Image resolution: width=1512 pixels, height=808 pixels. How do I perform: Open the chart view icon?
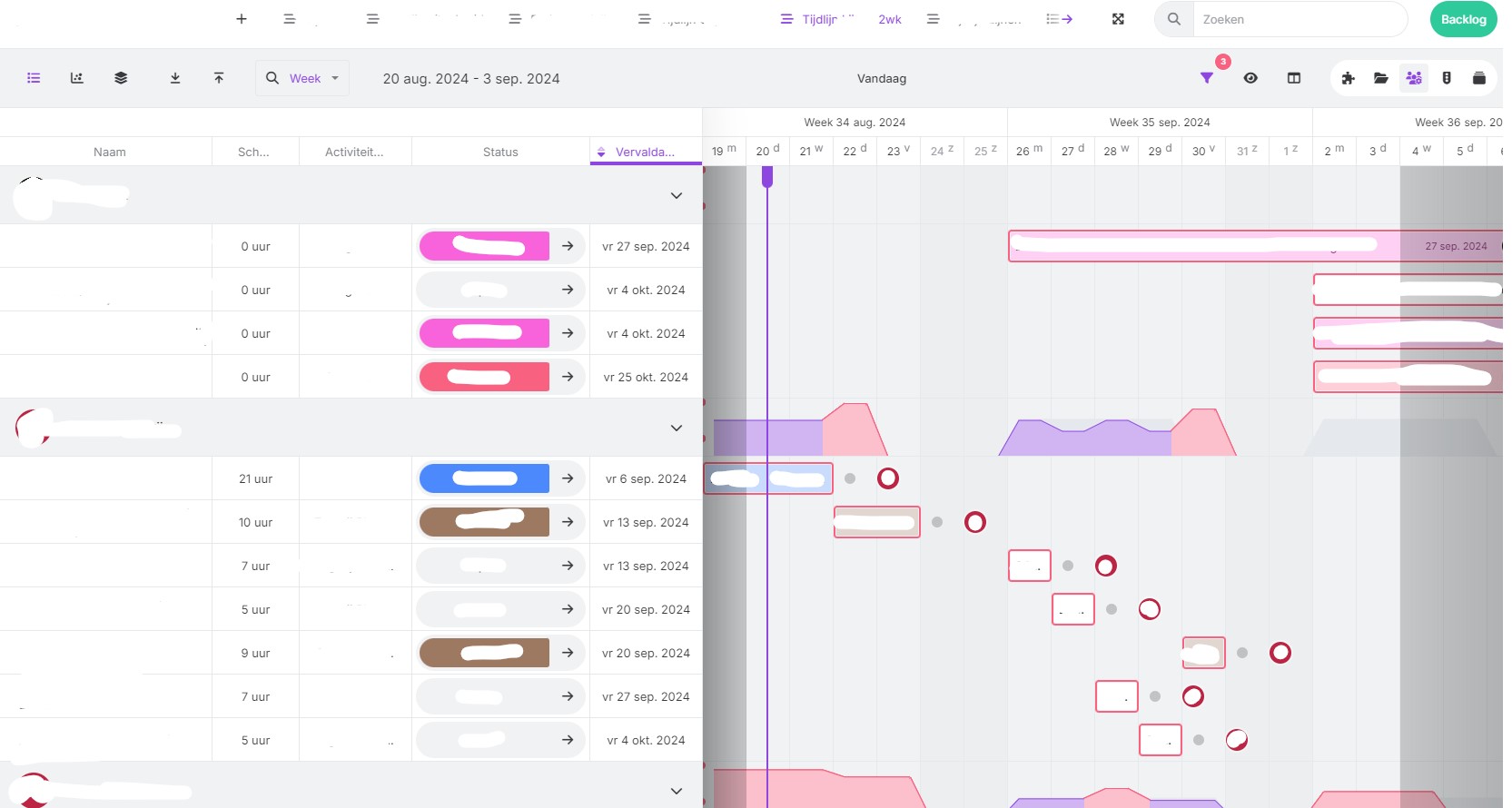point(77,78)
